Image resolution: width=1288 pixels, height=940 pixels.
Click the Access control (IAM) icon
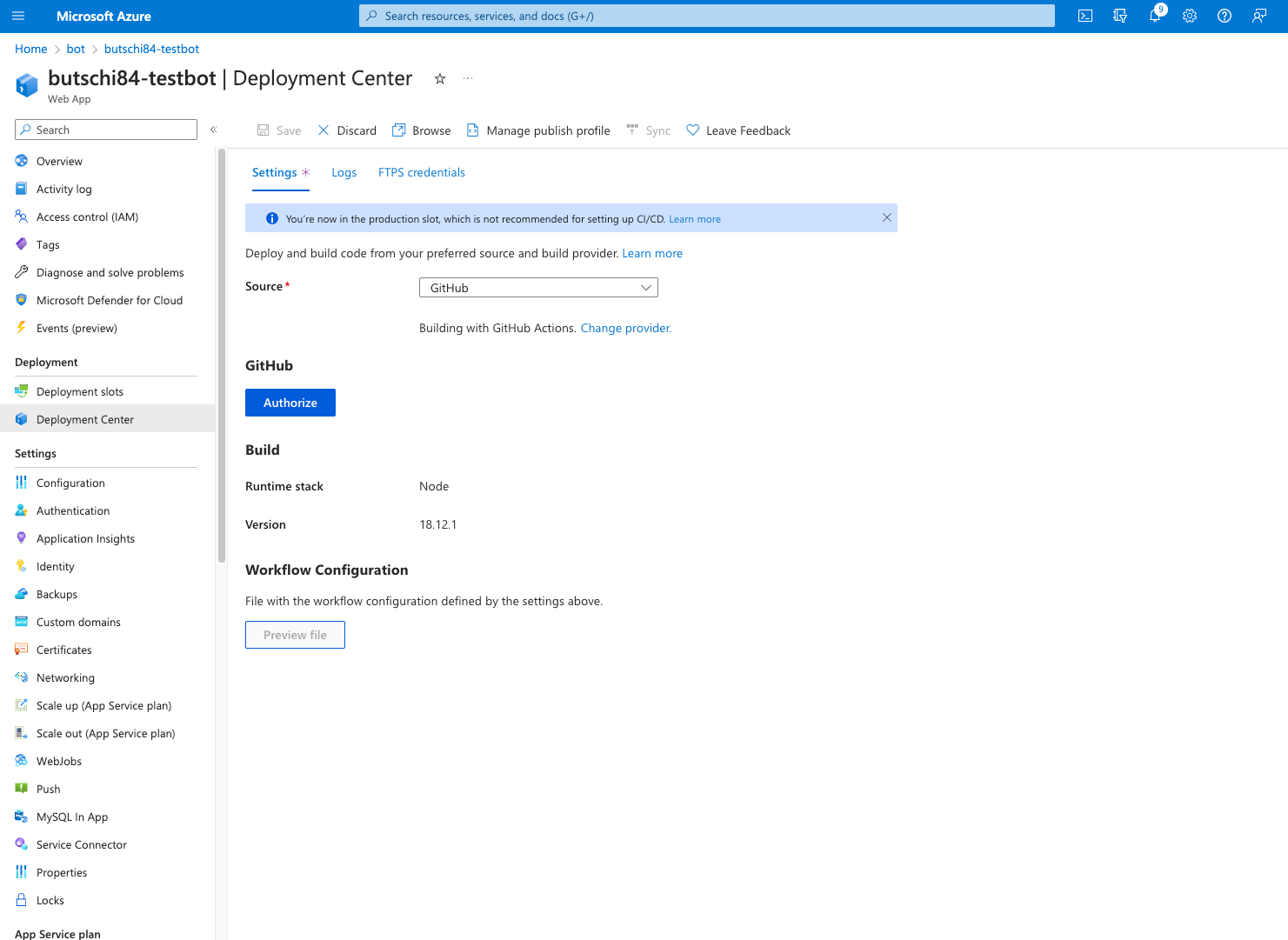pyautogui.click(x=22, y=217)
